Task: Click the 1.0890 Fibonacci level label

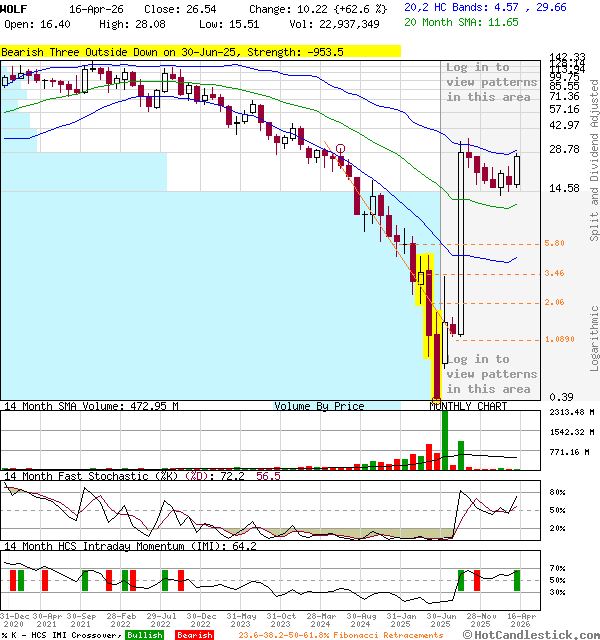Action: point(559,339)
